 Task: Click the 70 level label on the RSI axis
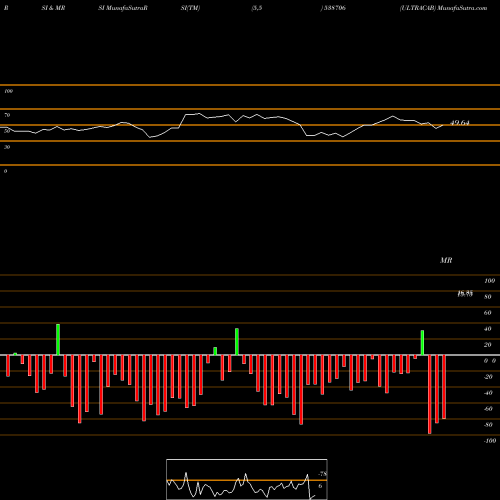[7, 115]
